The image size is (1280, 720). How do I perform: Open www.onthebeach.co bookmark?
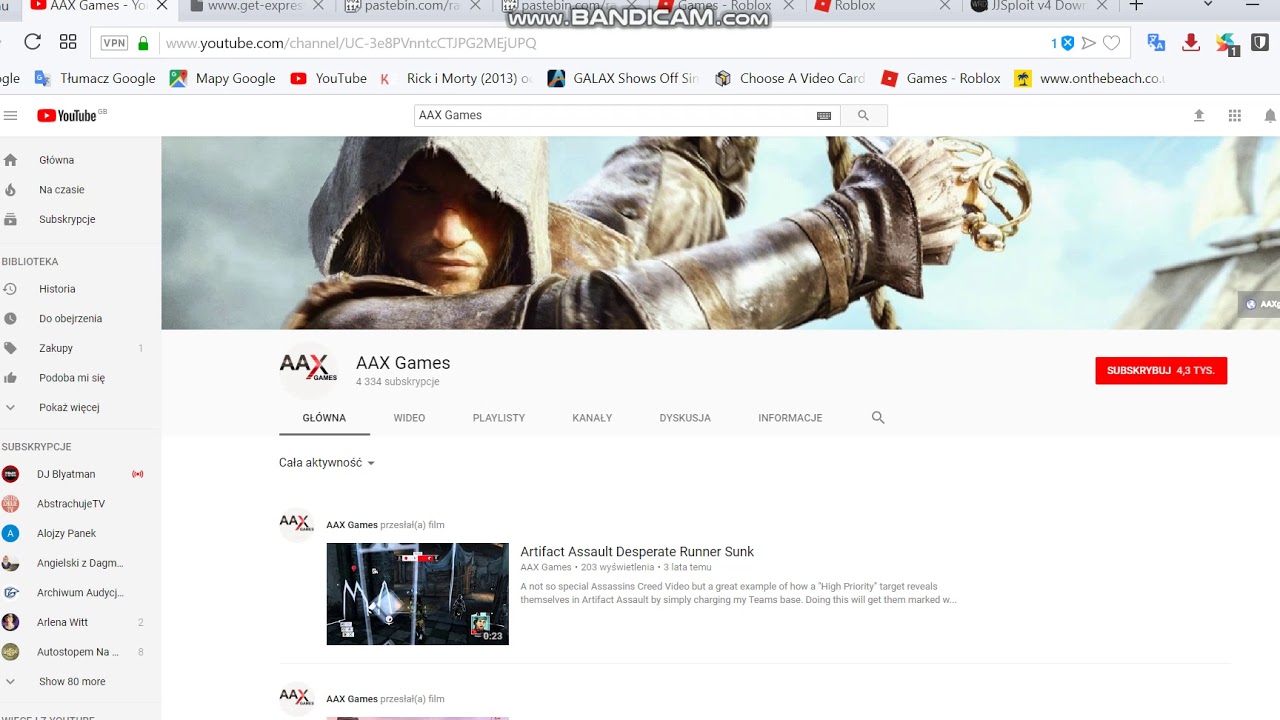click(x=1090, y=78)
